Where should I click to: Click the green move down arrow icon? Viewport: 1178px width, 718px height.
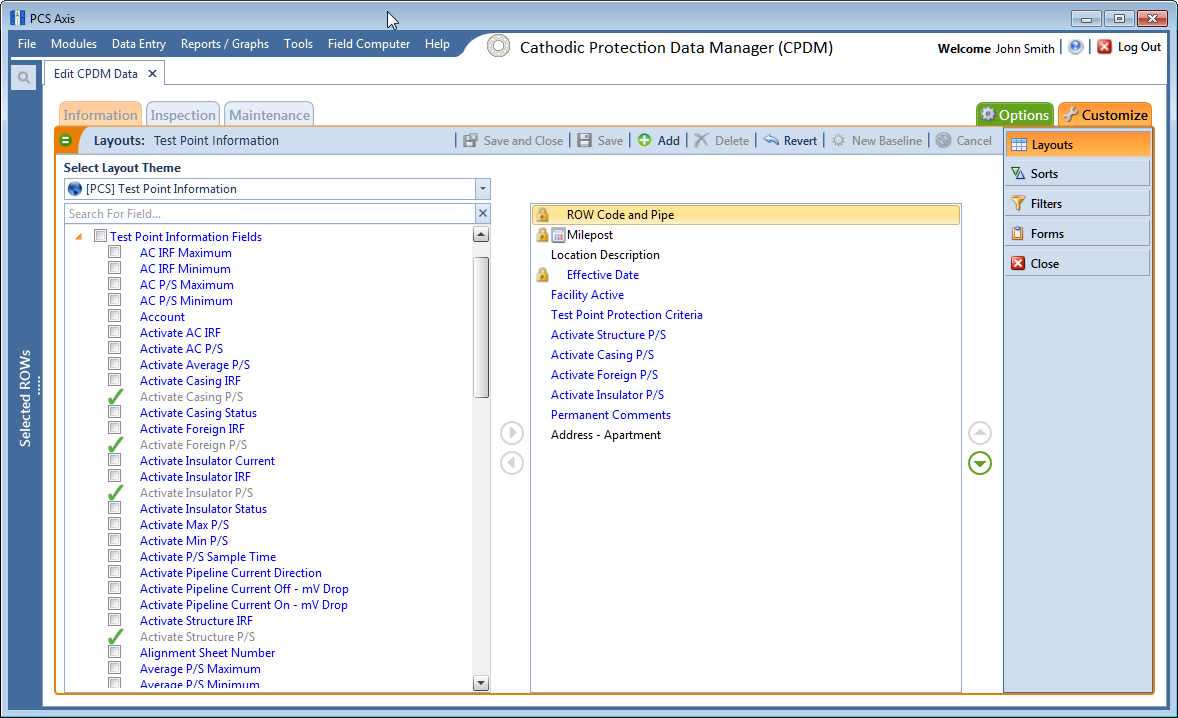point(980,463)
